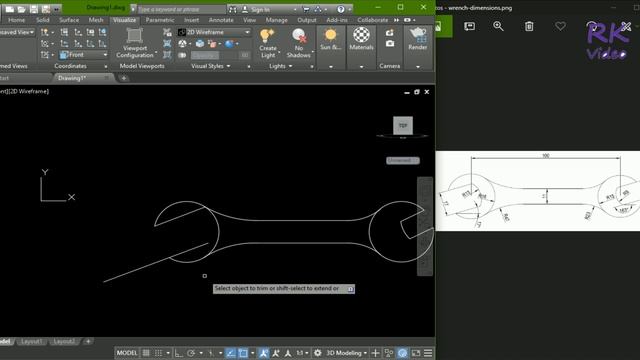Click the Viewport Configuration button

tap(135, 43)
